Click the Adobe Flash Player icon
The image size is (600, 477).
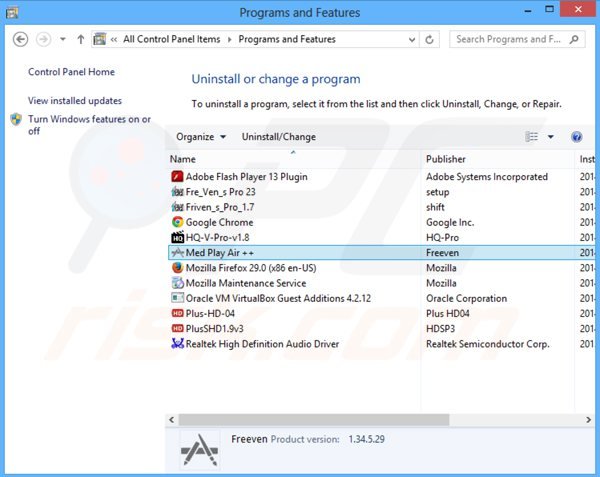coord(177,176)
